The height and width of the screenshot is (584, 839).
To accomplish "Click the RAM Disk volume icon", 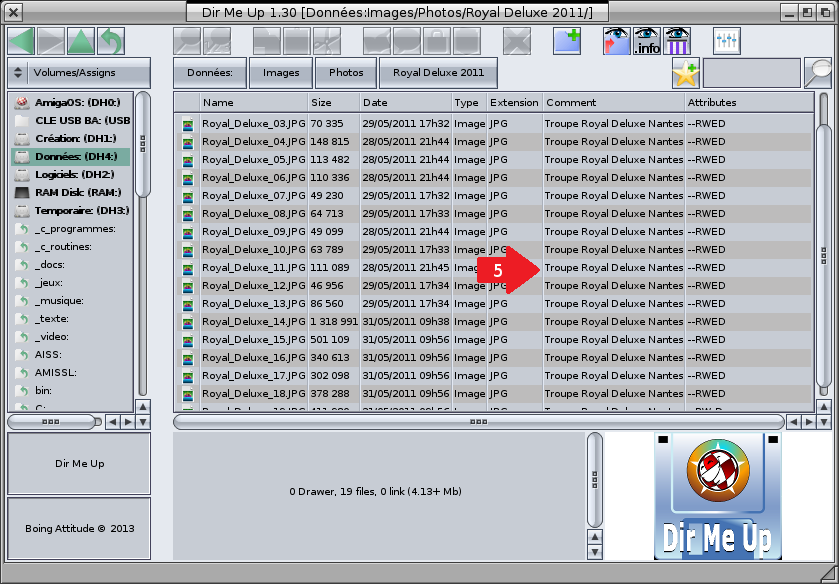I will pyautogui.click(x=22, y=193).
